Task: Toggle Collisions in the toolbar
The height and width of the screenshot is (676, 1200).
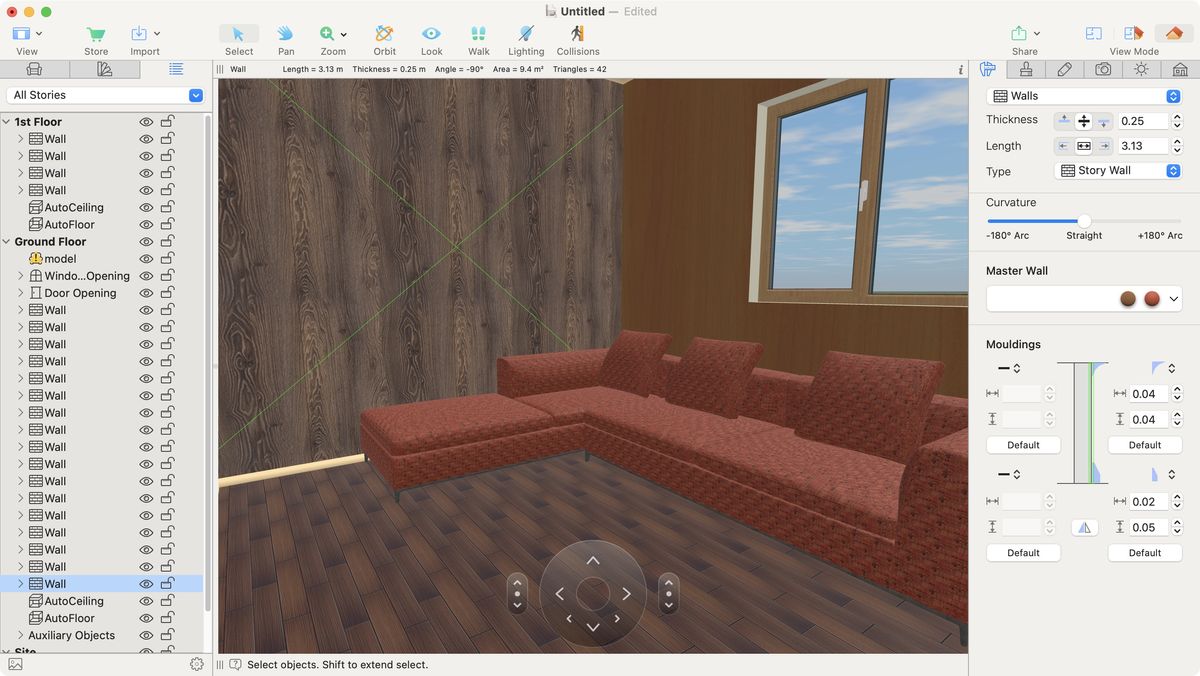Action: tap(577, 38)
